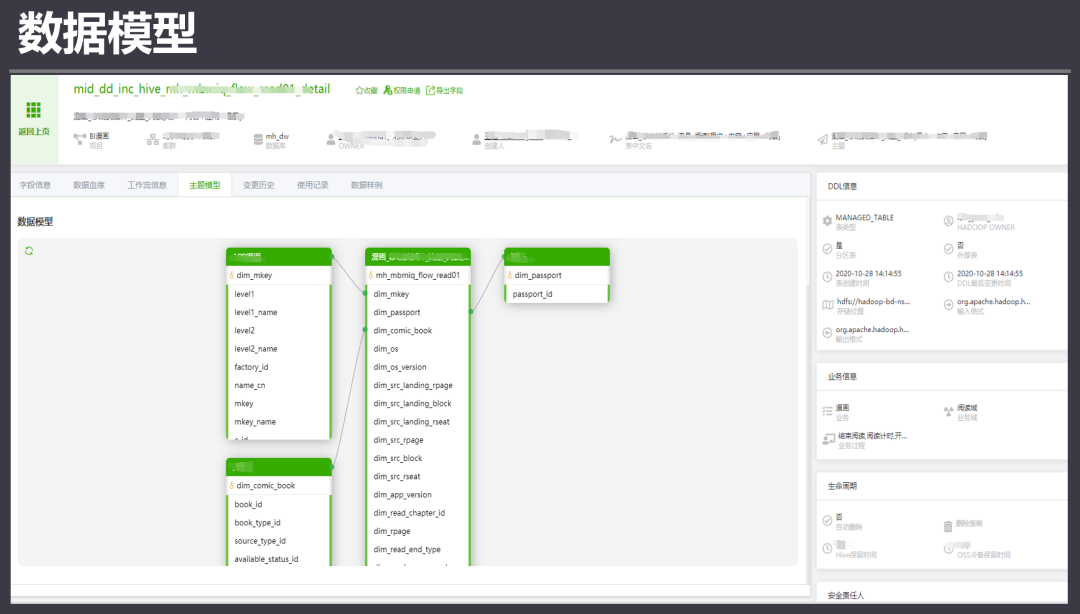Click the arrow icon beside 输入格式
This screenshot has width=1080, height=614.
948,305
